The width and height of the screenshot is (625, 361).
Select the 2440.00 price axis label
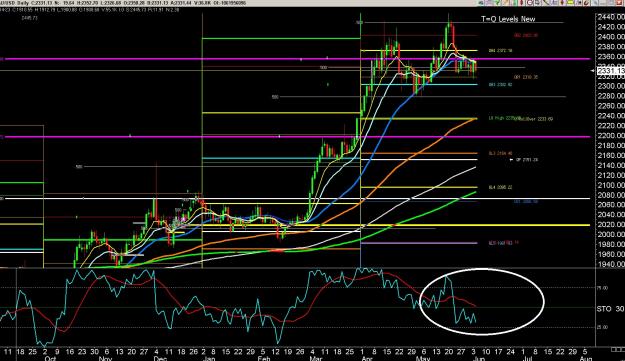(x=611, y=17)
